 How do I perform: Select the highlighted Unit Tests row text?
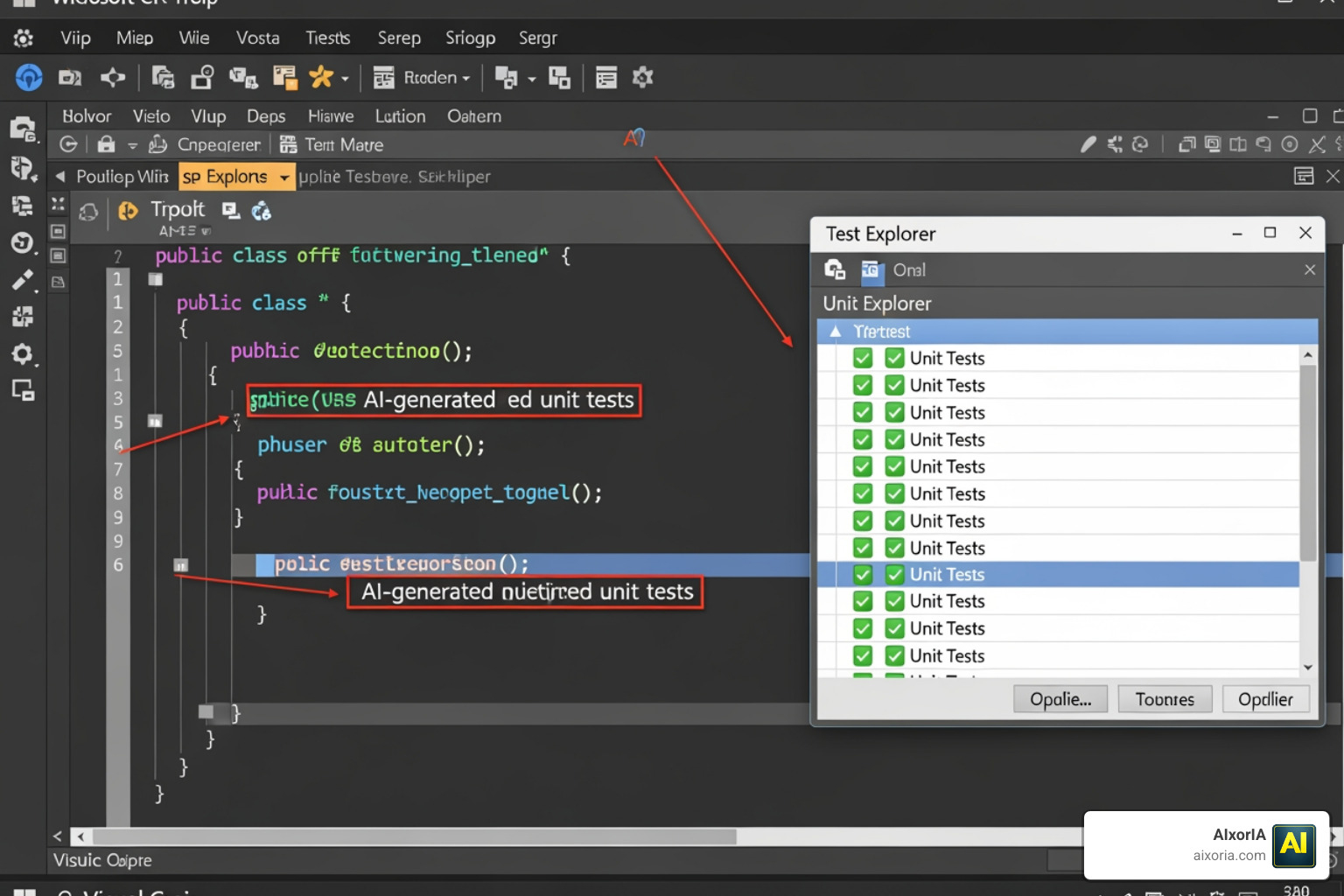pyautogui.click(x=947, y=575)
